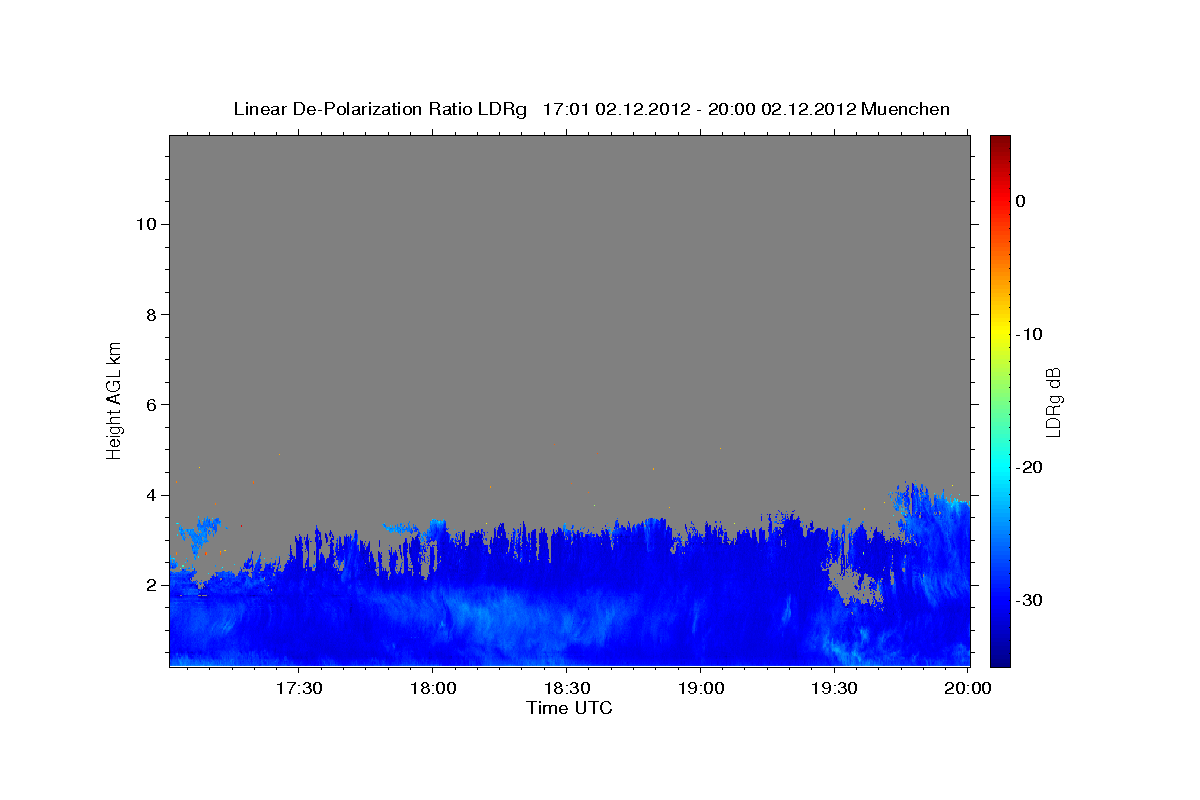Click the height axis value 8
Viewport: 1200px width, 800px height.
coord(151,314)
